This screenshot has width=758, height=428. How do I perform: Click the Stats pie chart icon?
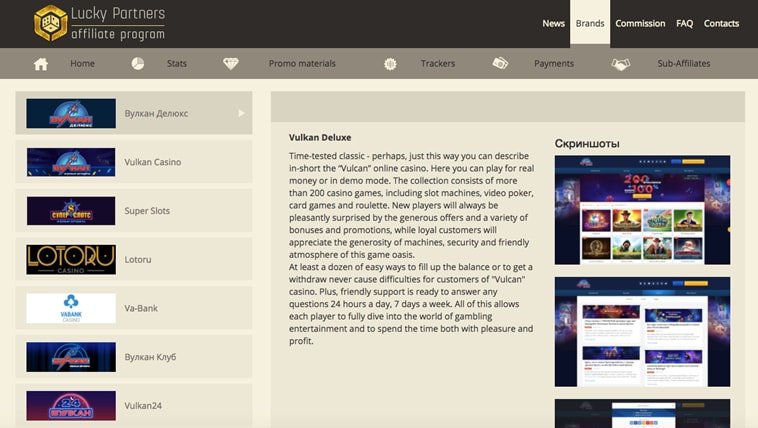click(138, 63)
